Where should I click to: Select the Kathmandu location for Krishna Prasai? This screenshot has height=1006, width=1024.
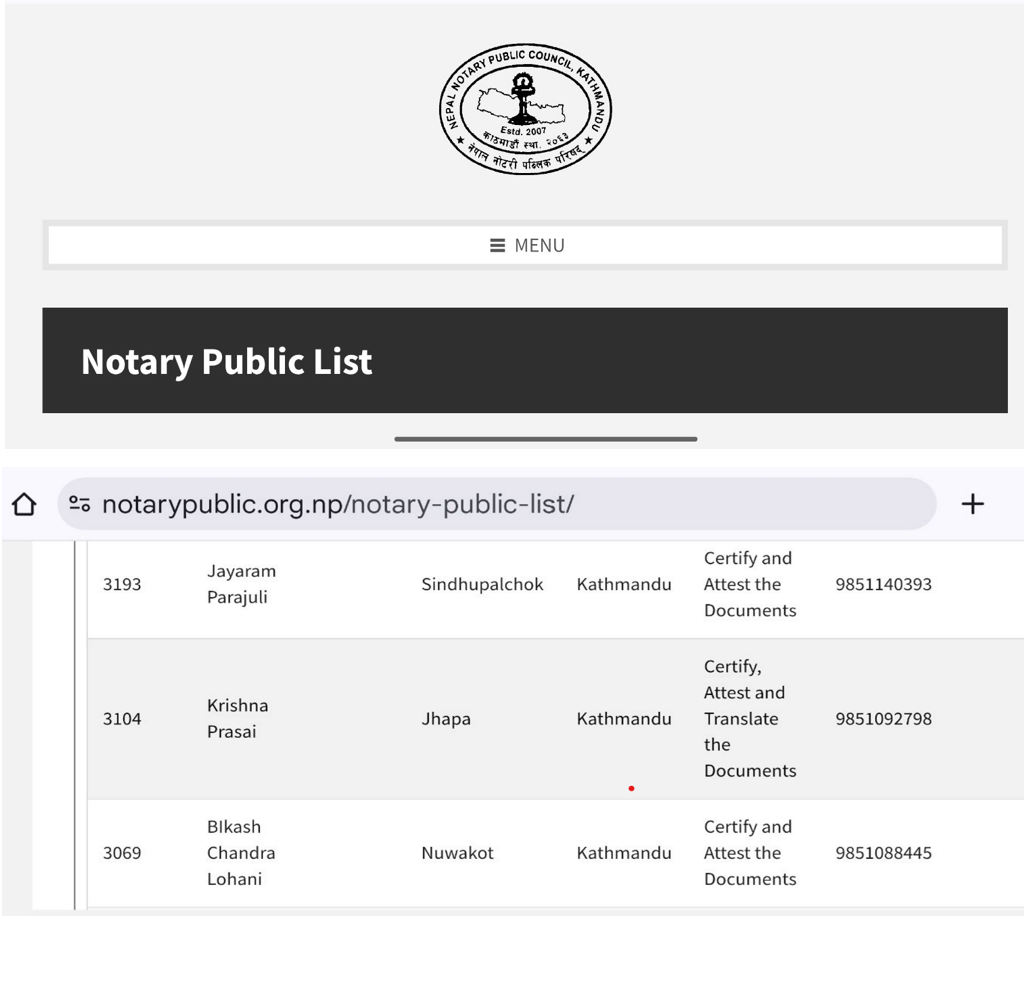click(623, 718)
